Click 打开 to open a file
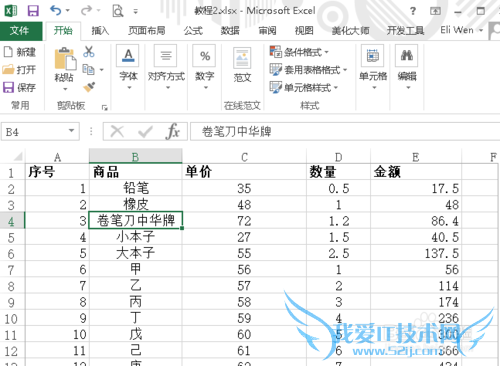This screenshot has height=366, width=500. [x=19, y=70]
